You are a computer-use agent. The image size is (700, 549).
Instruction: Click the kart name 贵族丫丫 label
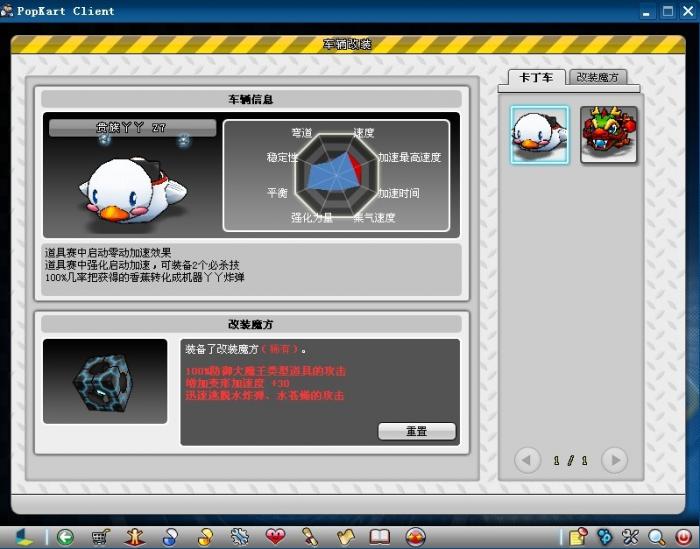132,128
